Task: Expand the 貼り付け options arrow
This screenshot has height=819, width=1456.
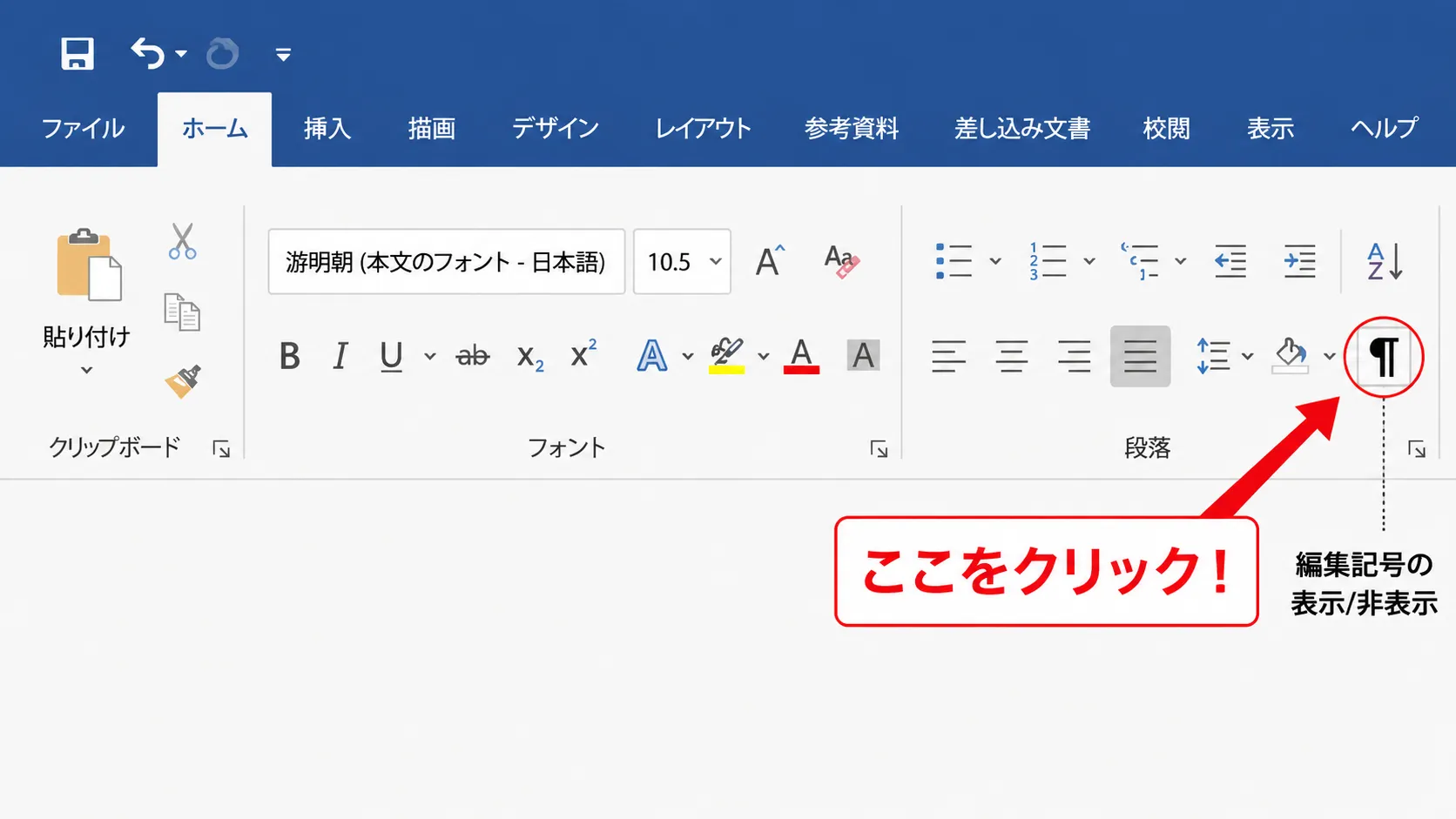Action: (x=86, y=370)
